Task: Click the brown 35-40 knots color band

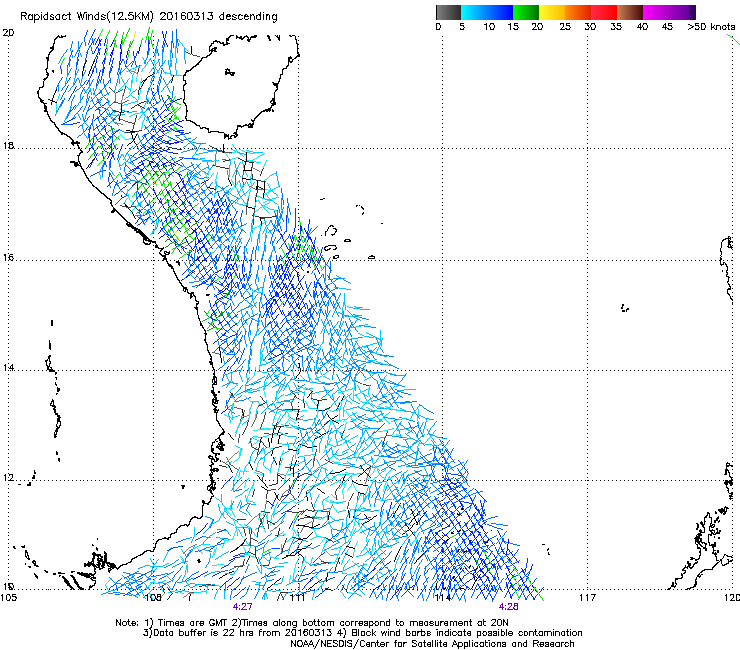Action: coord(630,12)
